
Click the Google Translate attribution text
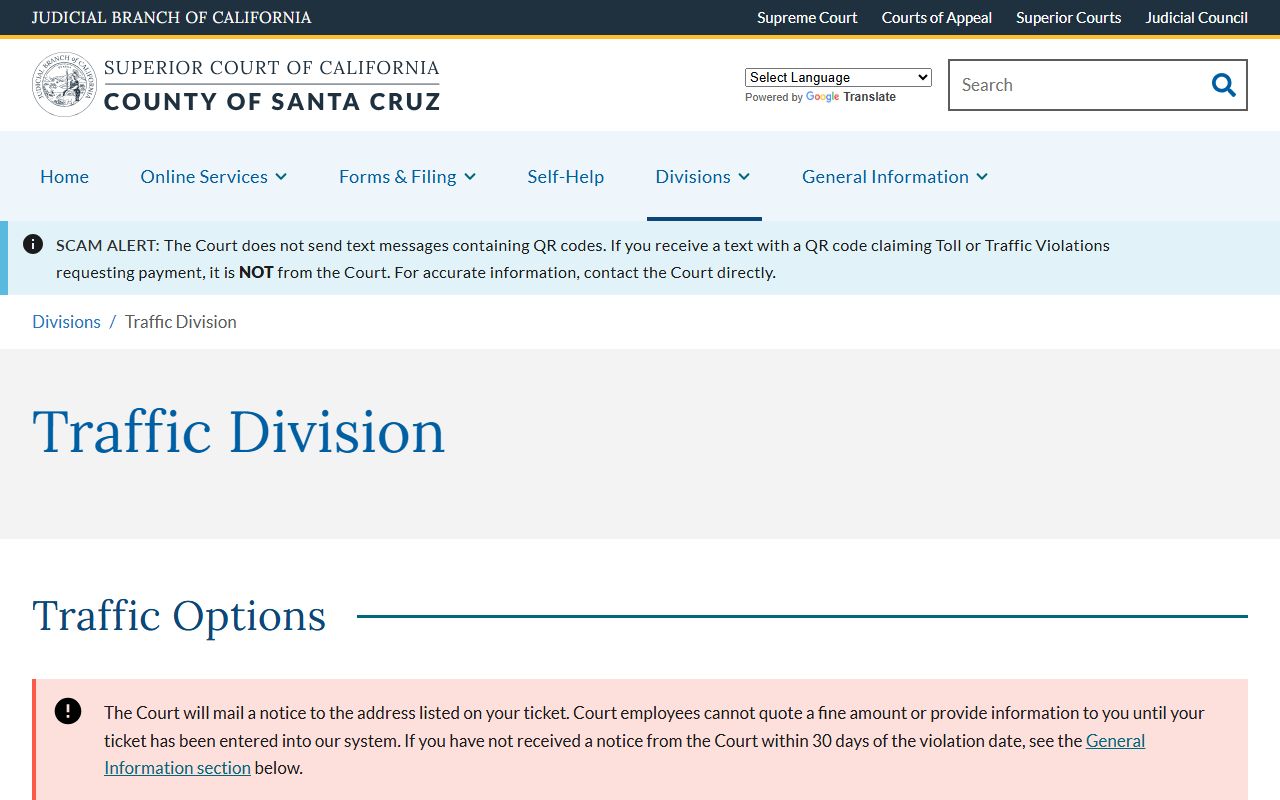click(820, 97)
